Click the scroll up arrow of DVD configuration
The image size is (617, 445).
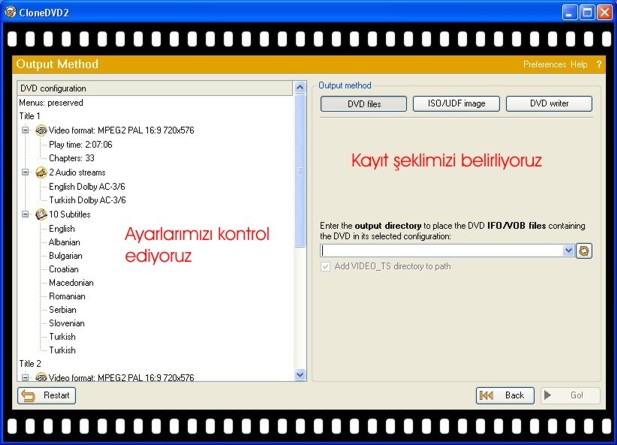pyautogui.click(x=300, y=87)
